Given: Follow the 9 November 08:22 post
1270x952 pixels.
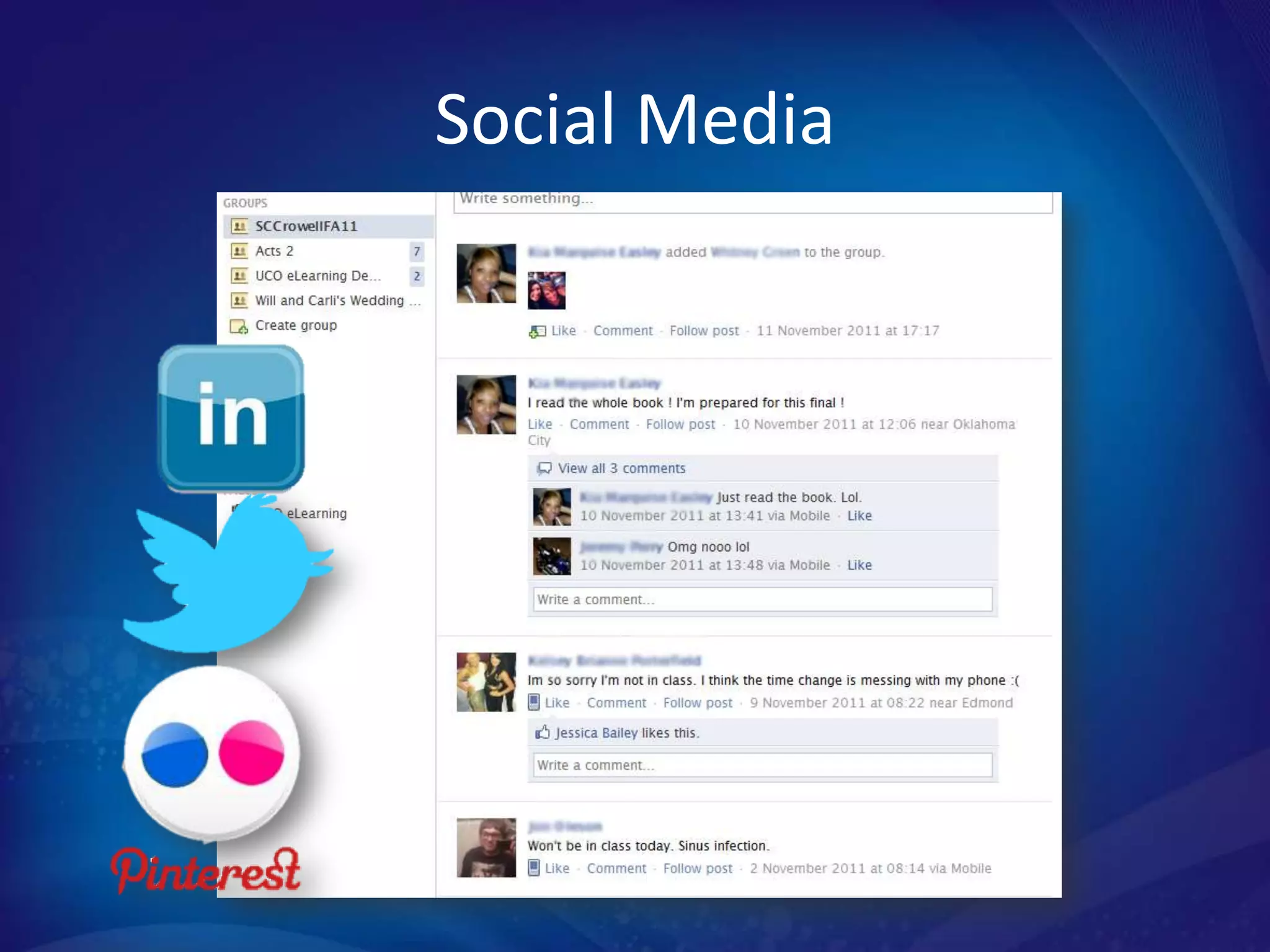Looking at the screenshot, I should coord(698,703).
